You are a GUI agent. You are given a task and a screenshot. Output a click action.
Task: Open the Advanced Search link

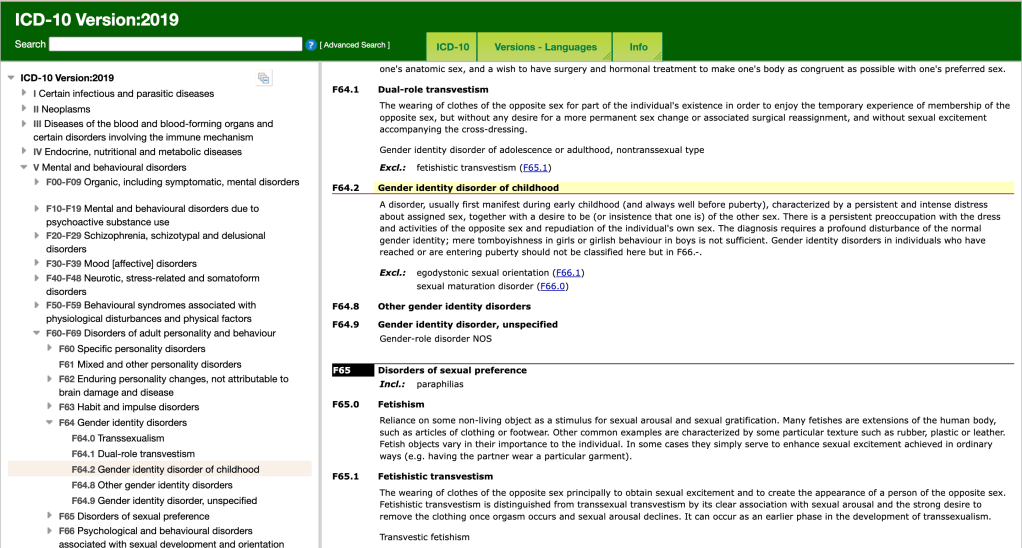[355, 45]
